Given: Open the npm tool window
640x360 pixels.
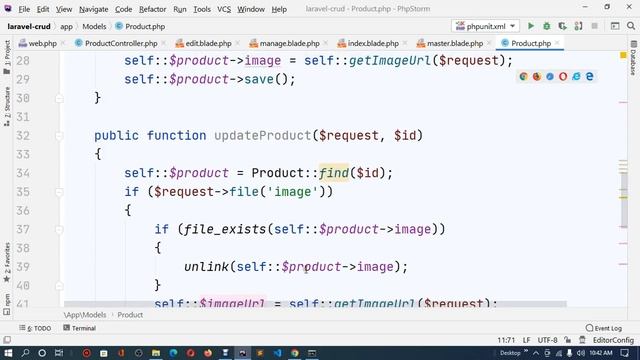Looking at the screenshot, I should [x=7, y=304].
